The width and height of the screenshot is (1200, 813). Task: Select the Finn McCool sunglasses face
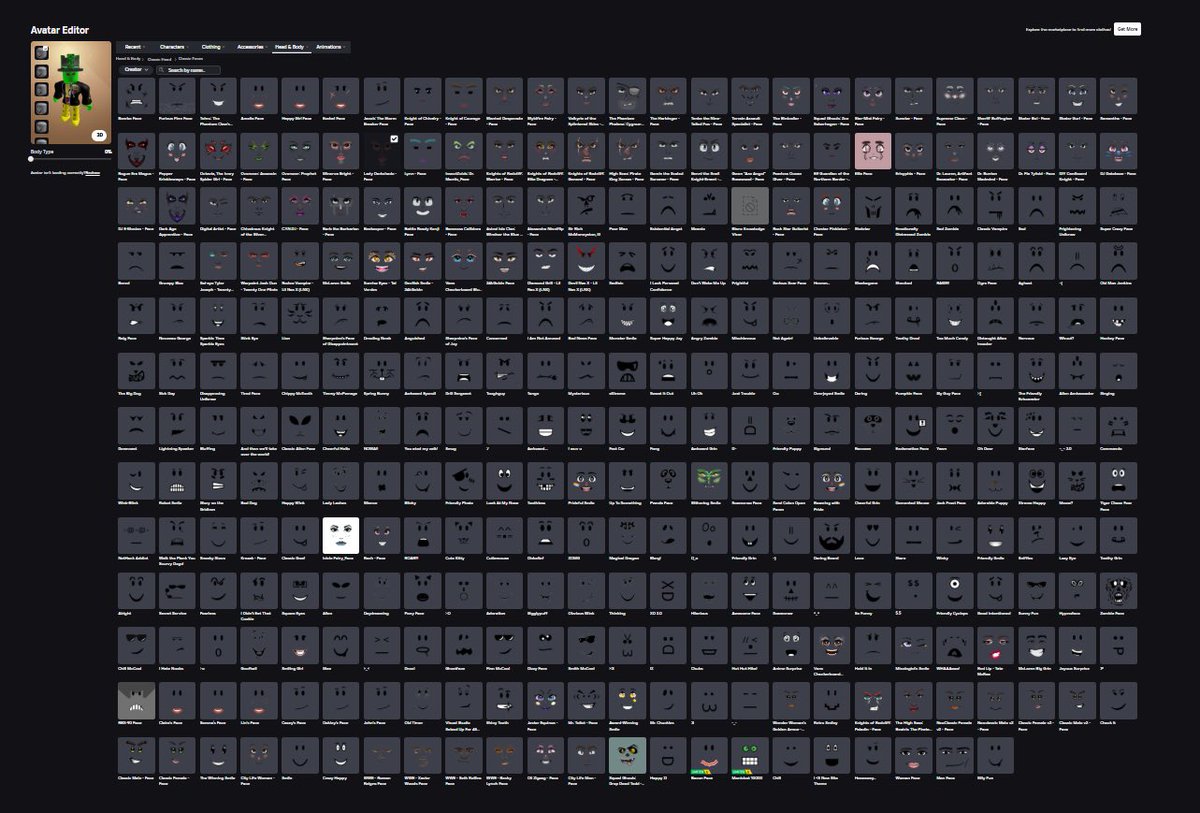(504, 645)
